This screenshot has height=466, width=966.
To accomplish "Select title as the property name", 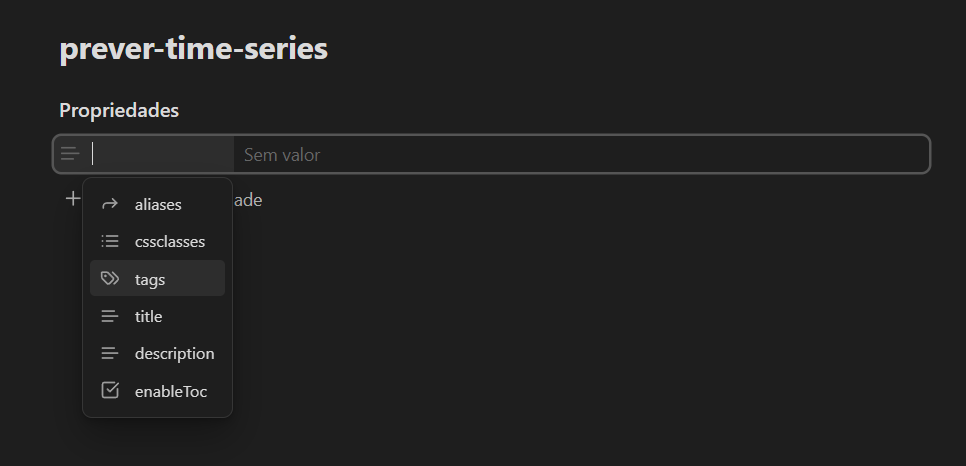I will pyautogui.click(x=148, y=316).
